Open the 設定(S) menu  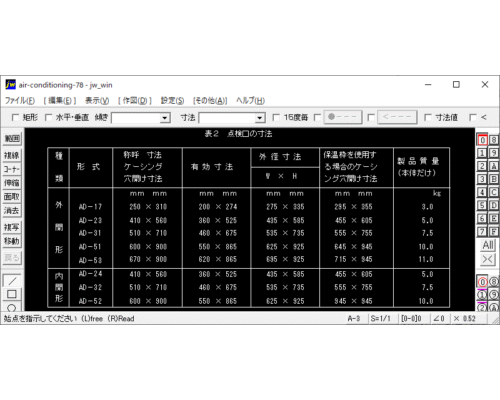[172, 100]
